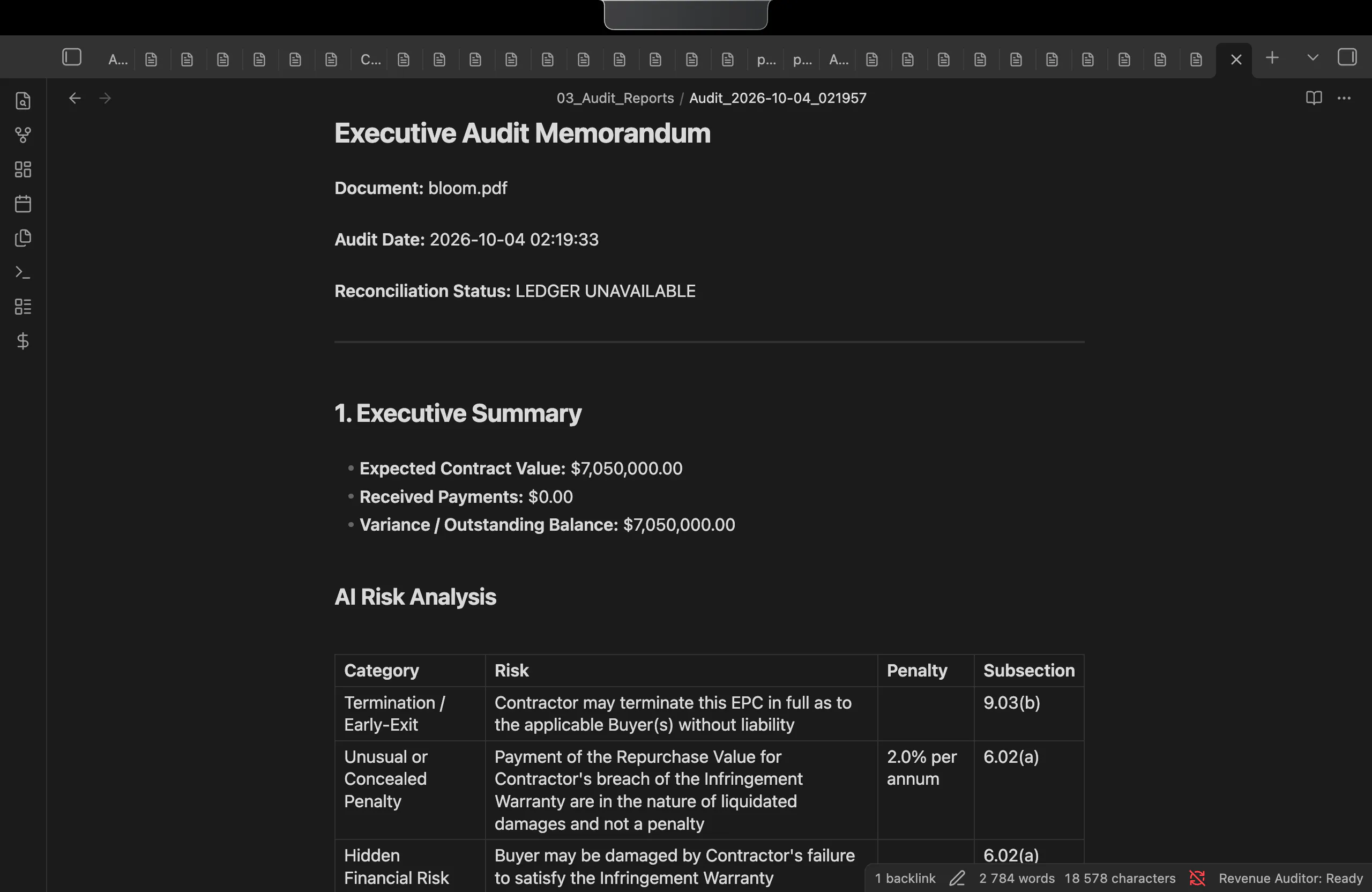Switch to reading view book icon
This screenshot has width=1372, height=892.
tap(1314, 98)
